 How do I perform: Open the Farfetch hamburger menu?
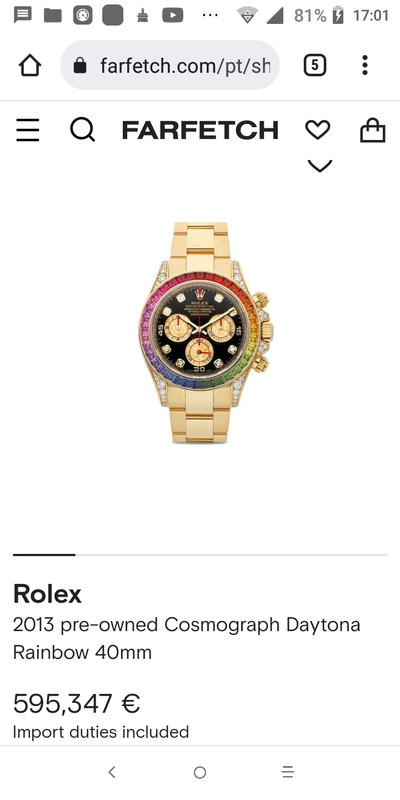(x=28, y=130)
